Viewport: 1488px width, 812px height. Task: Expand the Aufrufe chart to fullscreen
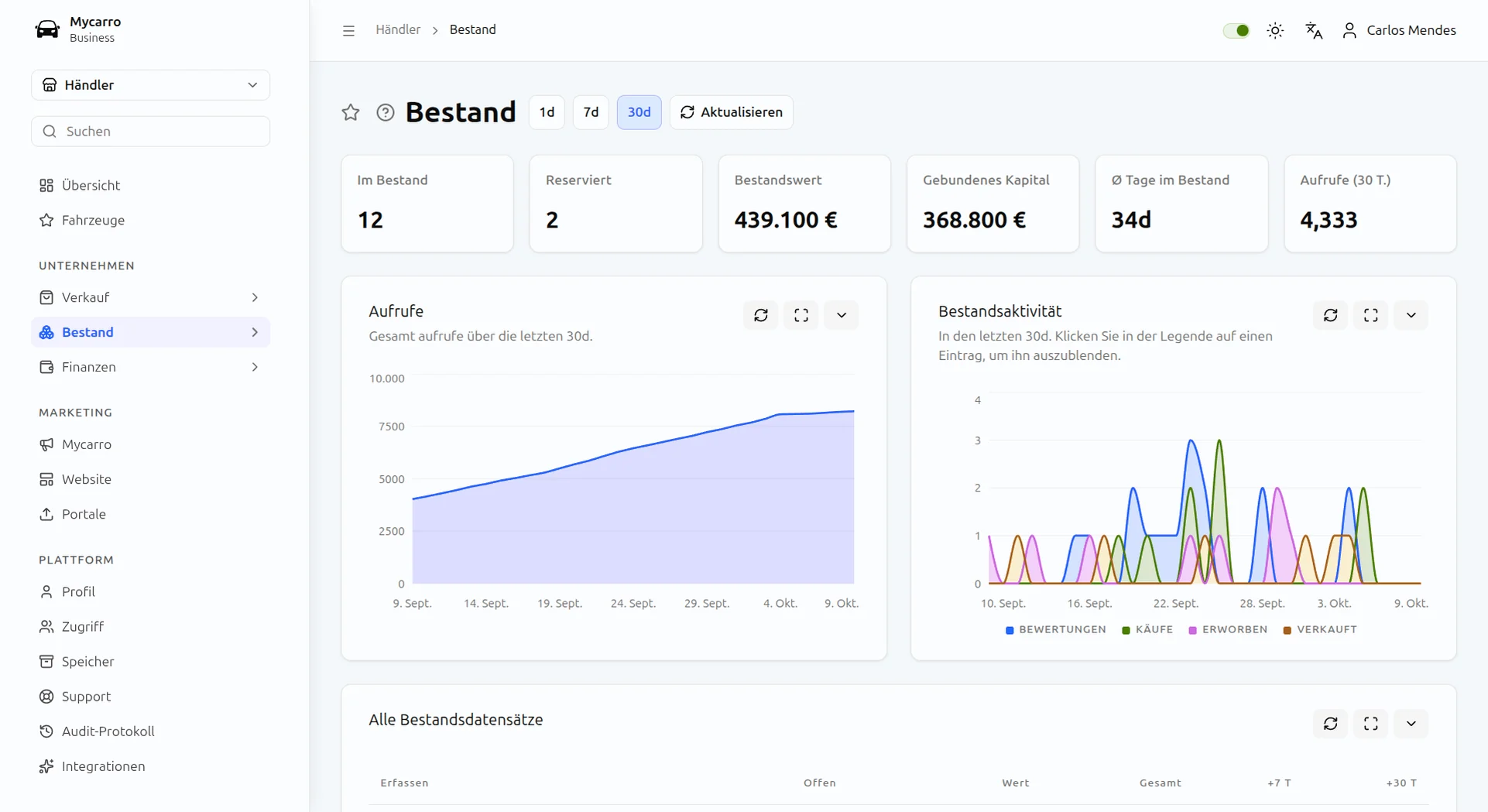pyautogui.click(x=801, y=315)
